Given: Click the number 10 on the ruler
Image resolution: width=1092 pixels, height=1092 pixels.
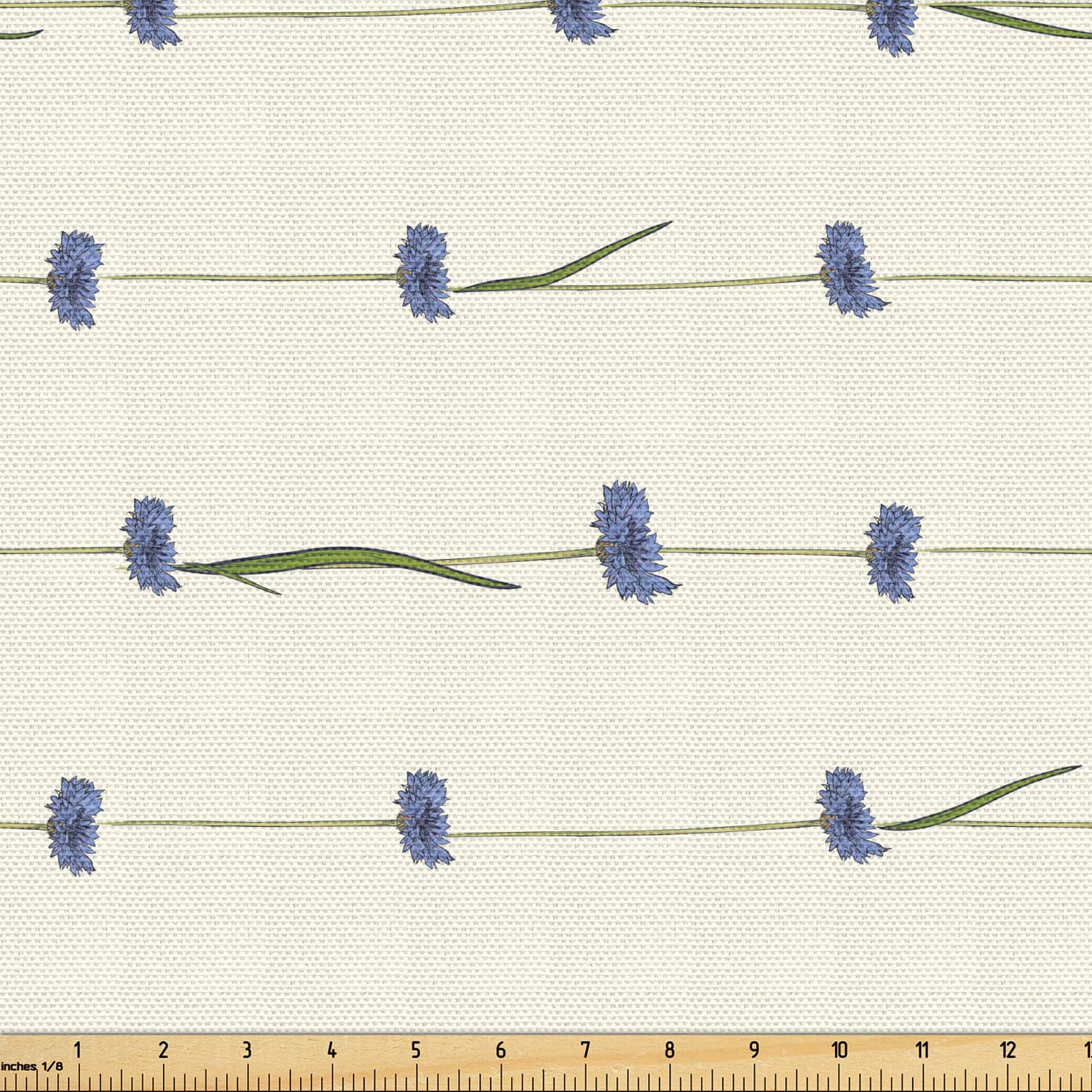Looking at the screenshot, I should 839,1049.
